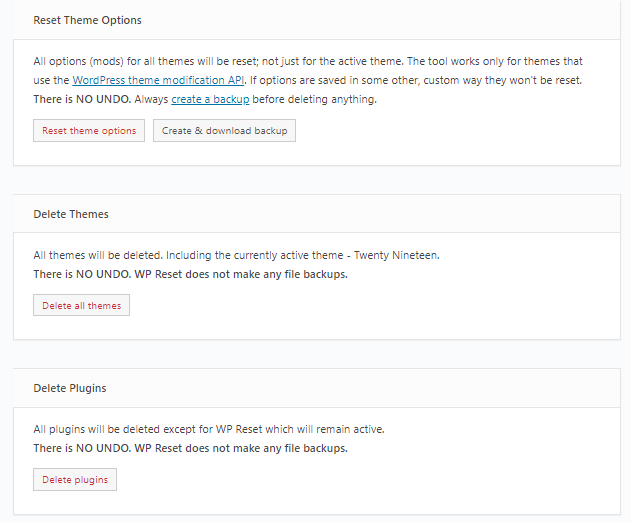Click 'There is NO UNDO. Always' warning text

pyautogui.click(x=101, y=99)
